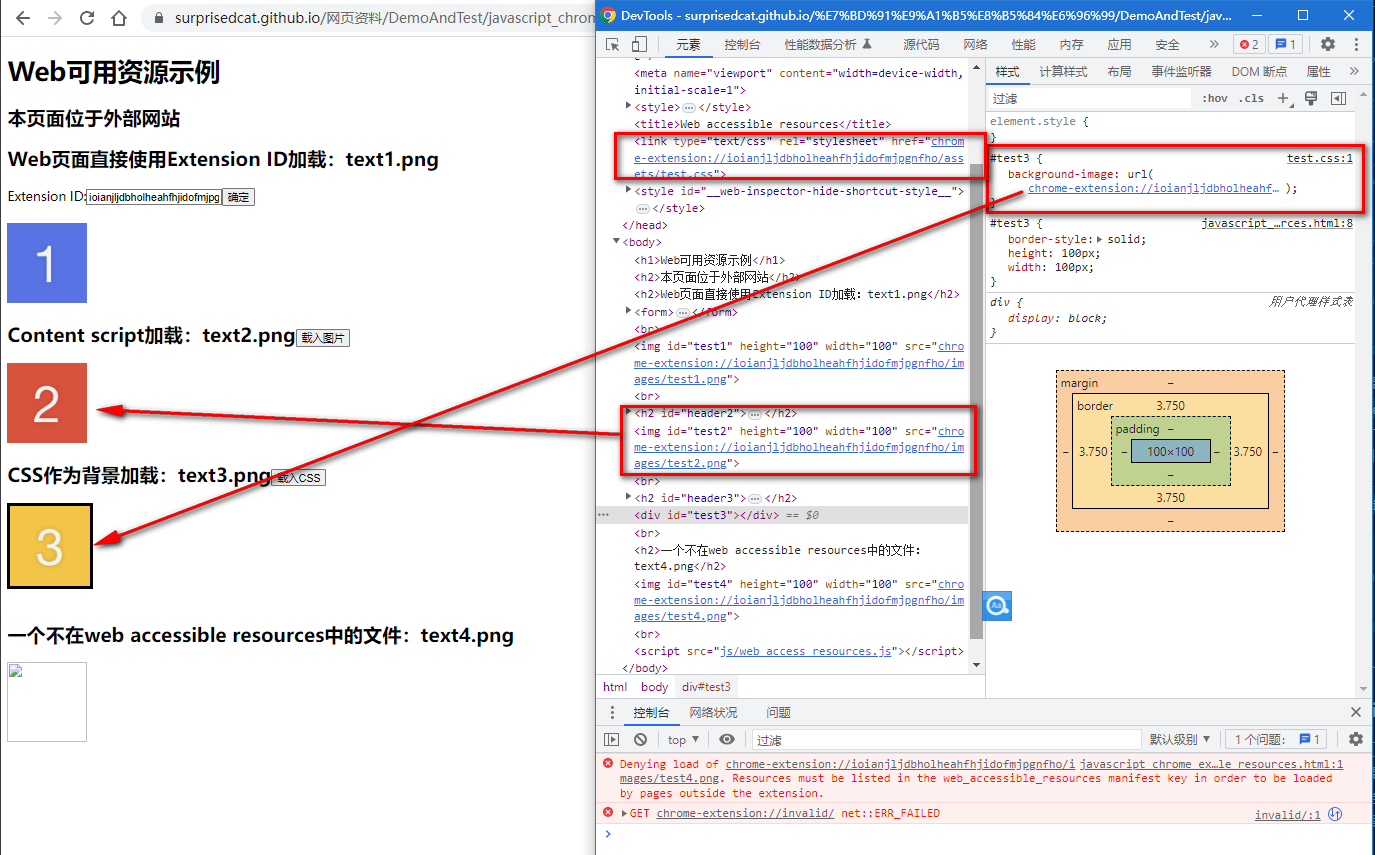Collapse the body element node
The width and height of the screenshot is (1375, 855).
click(617, 241)
